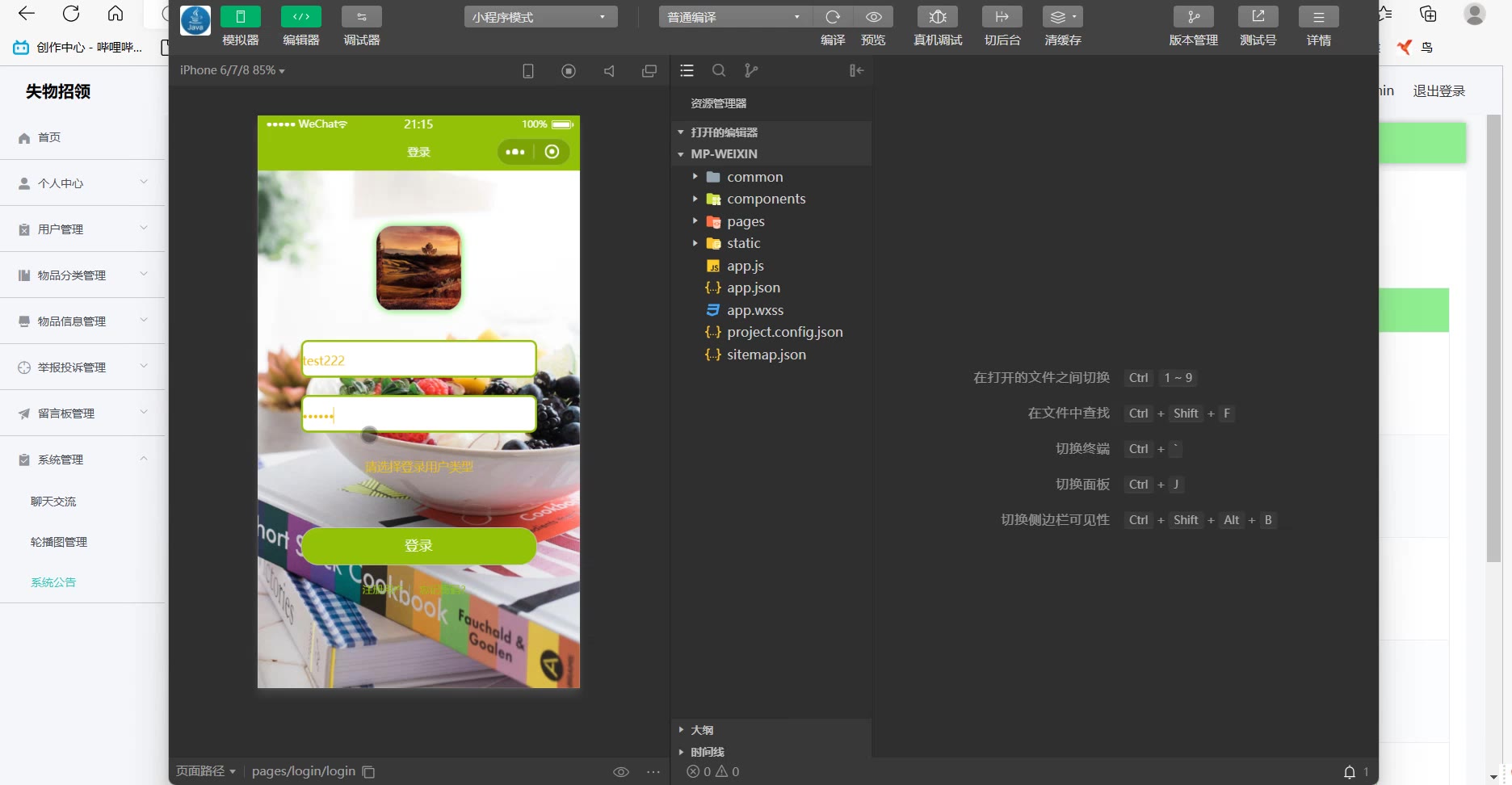Click the simulator record icon
The height and width of the screenshot is (785, 1512).
569,71
